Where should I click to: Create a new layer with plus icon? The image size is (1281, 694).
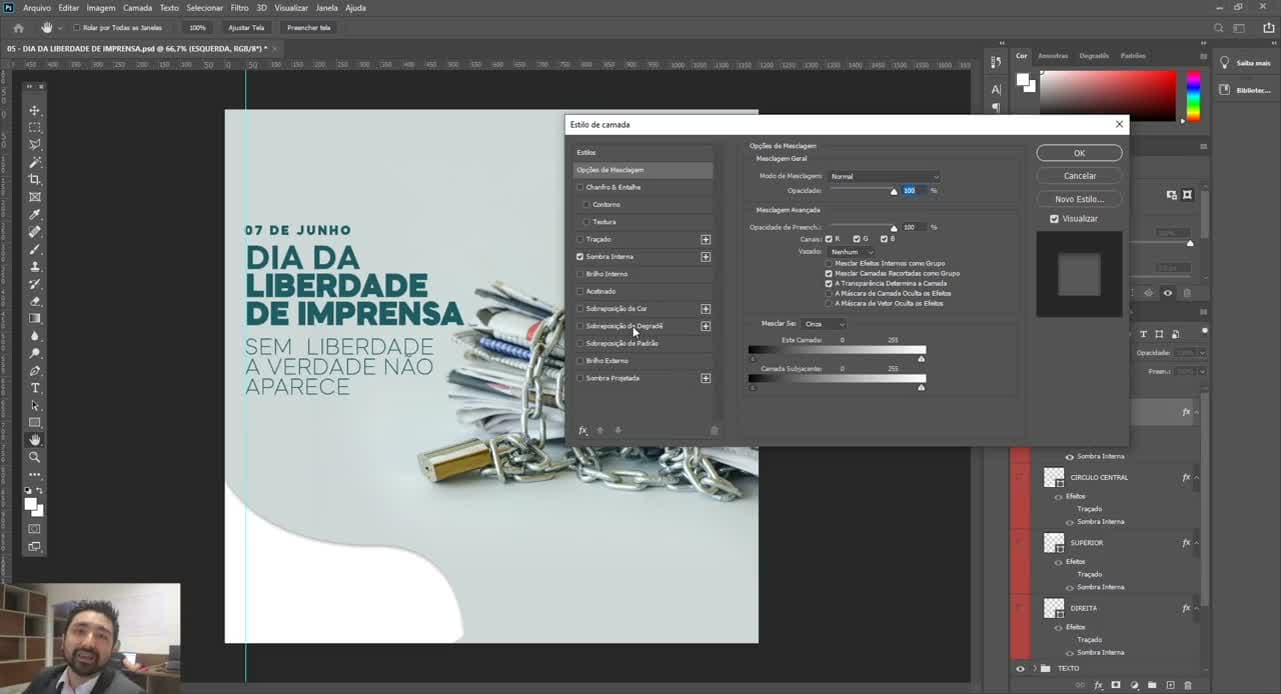click(1170, 685)
